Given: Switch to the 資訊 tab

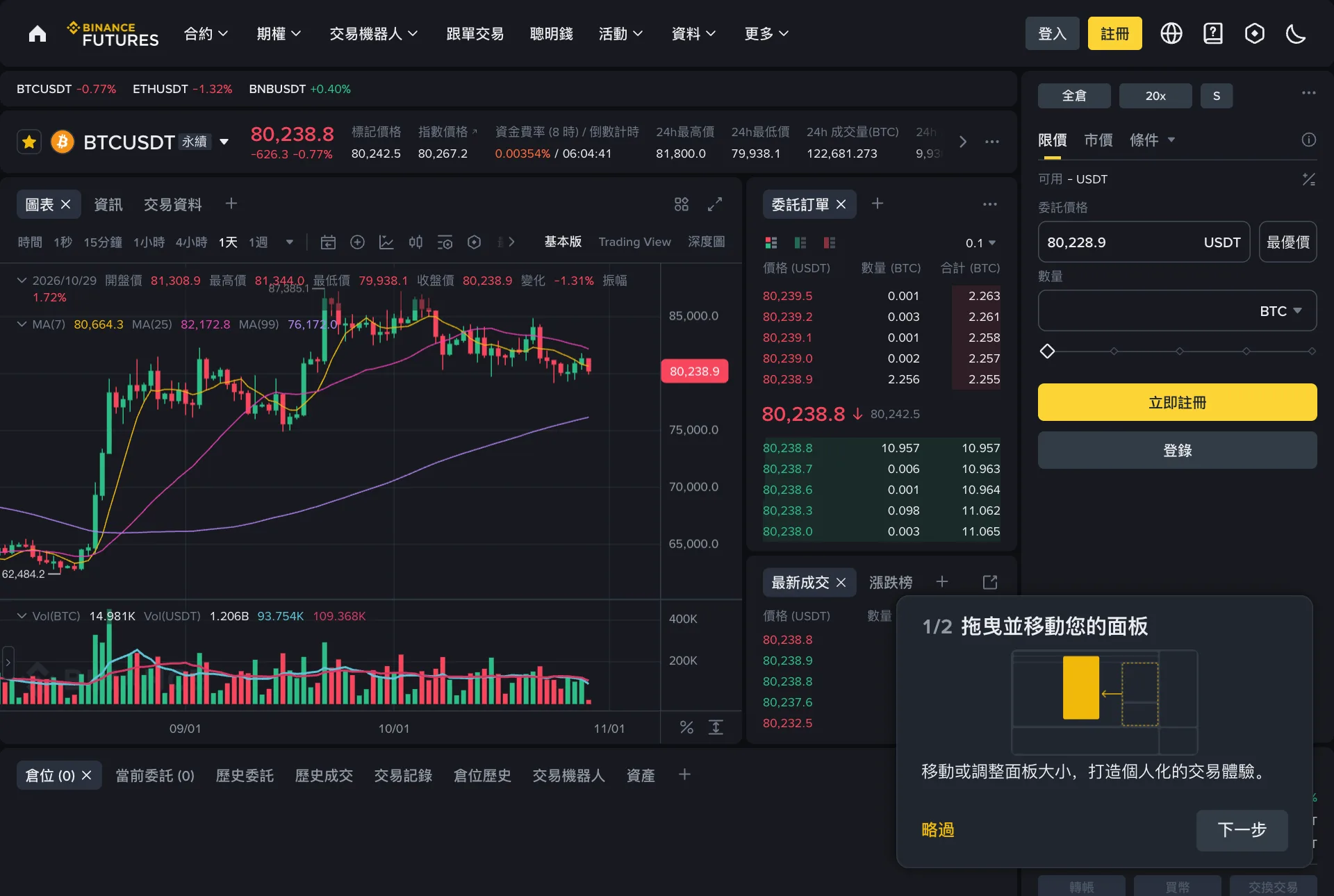Looking at the screenshot, I should [x=108, y=204].
